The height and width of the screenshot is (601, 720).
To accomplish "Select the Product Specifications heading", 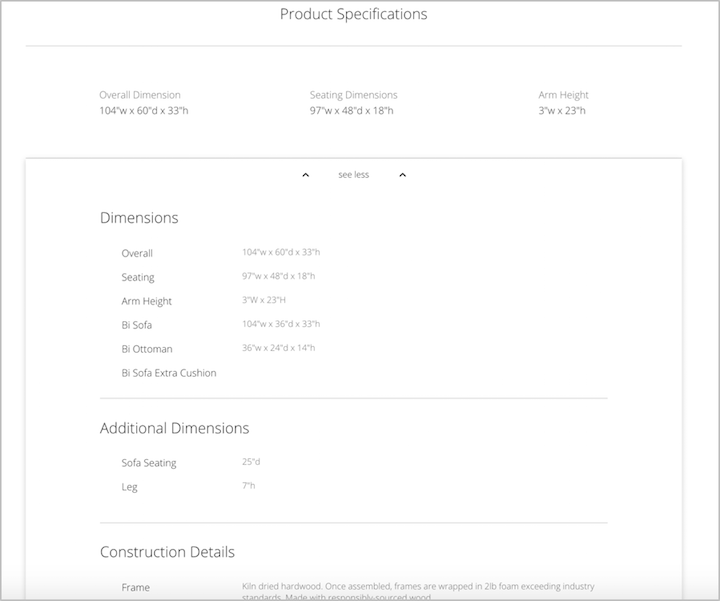I will pos(354,14).
